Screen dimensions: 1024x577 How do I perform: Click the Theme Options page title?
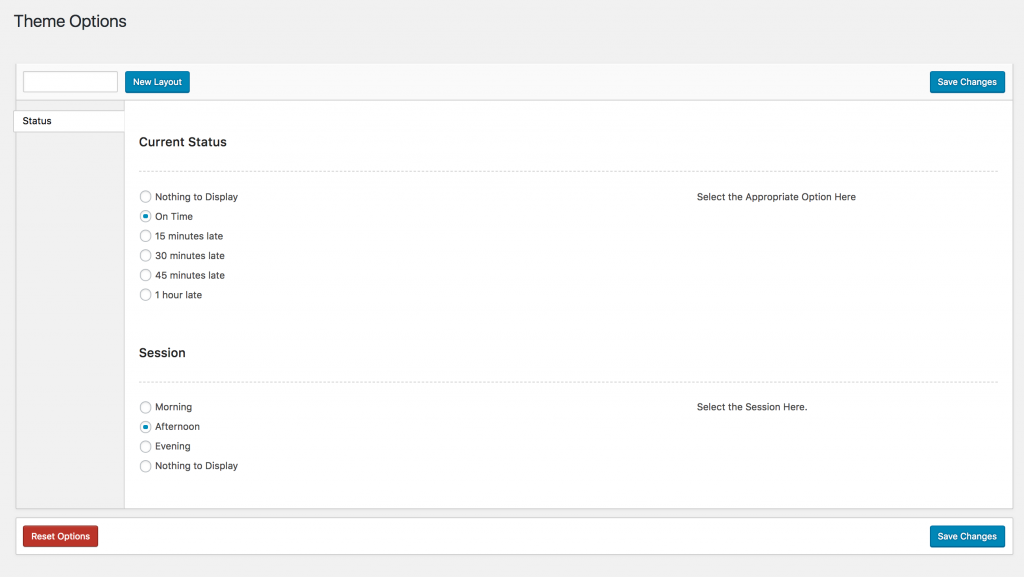[70, 21]
